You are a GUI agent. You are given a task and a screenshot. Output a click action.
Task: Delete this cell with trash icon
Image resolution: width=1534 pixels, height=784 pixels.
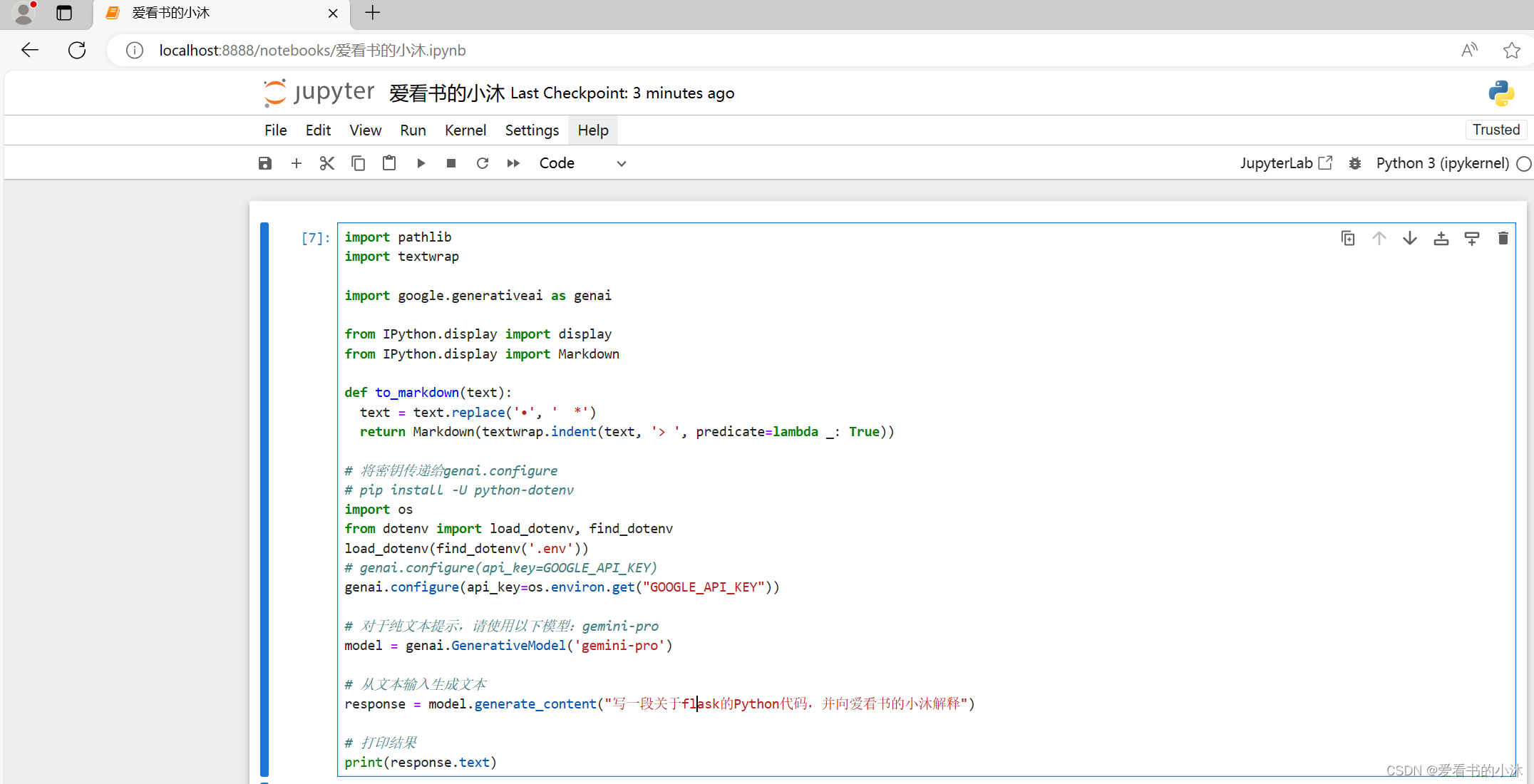(x=1503, y=238)
